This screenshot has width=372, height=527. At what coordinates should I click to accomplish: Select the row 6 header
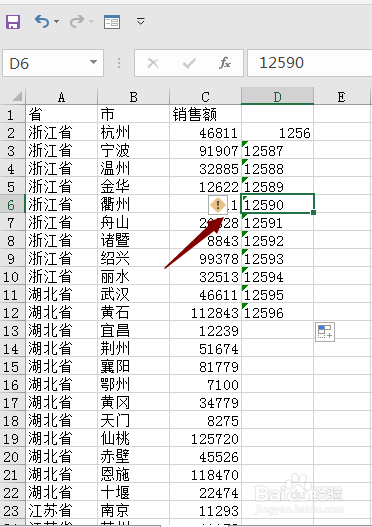(x=13, y=205)
